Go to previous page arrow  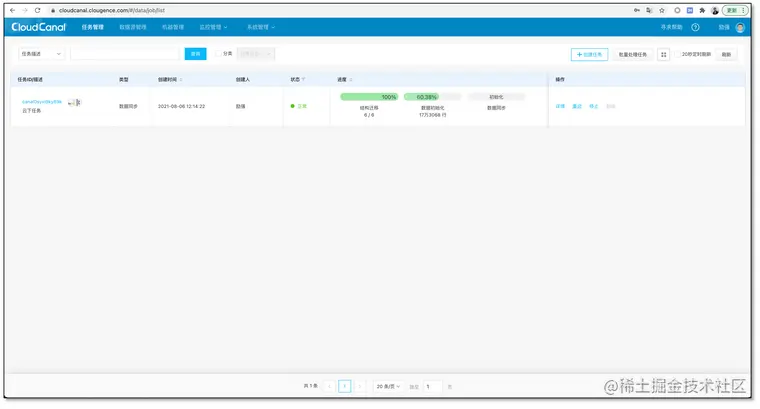point(329,387)
